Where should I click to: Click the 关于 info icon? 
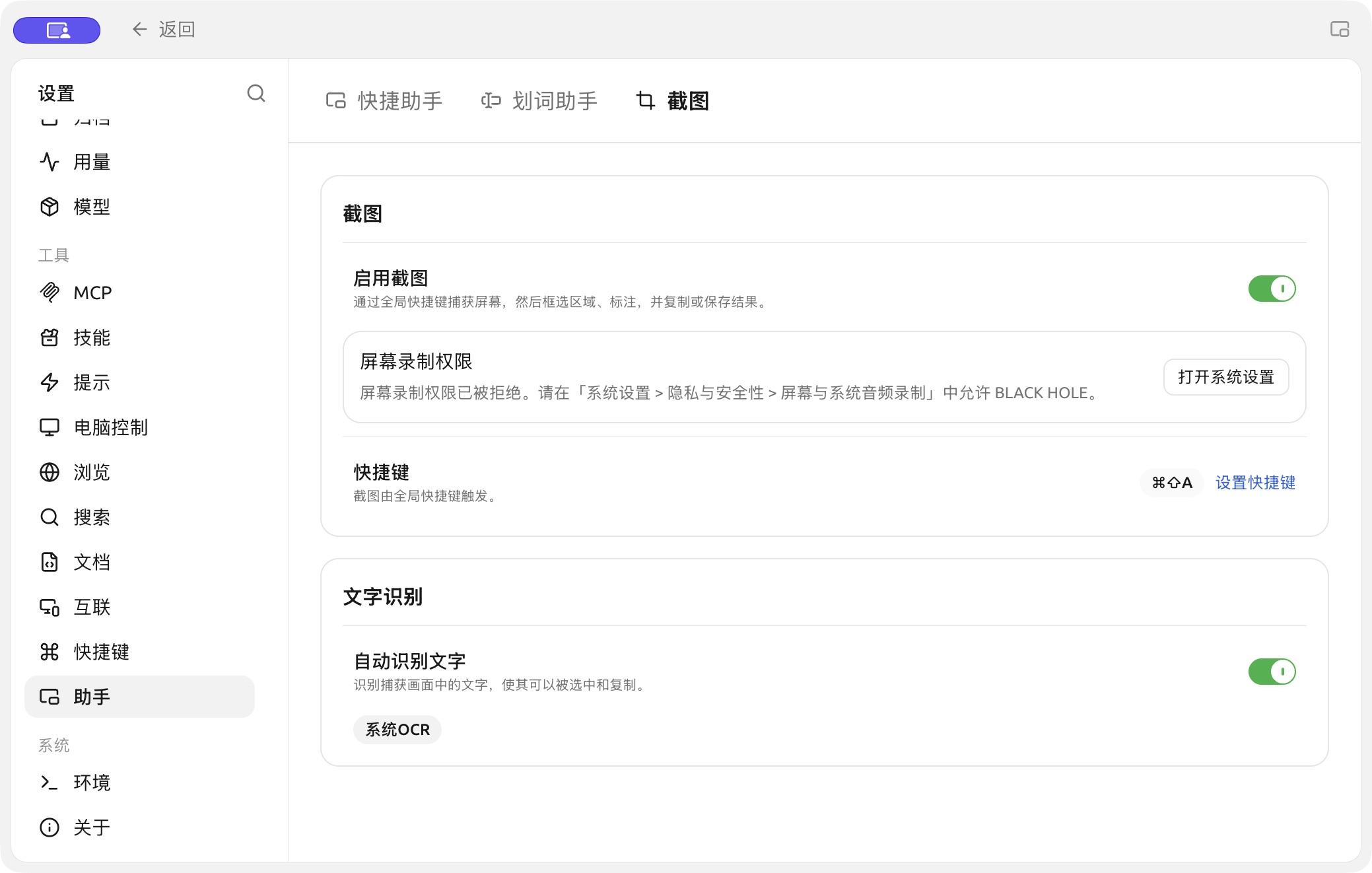point(50,827)
